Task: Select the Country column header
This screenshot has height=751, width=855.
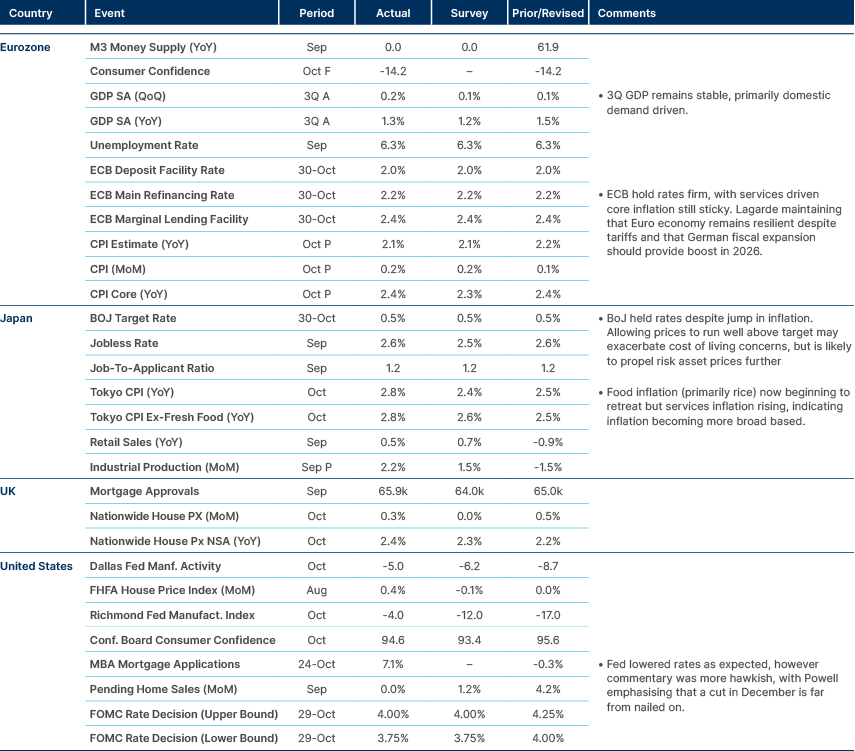Action: click(x=30, y=13)
